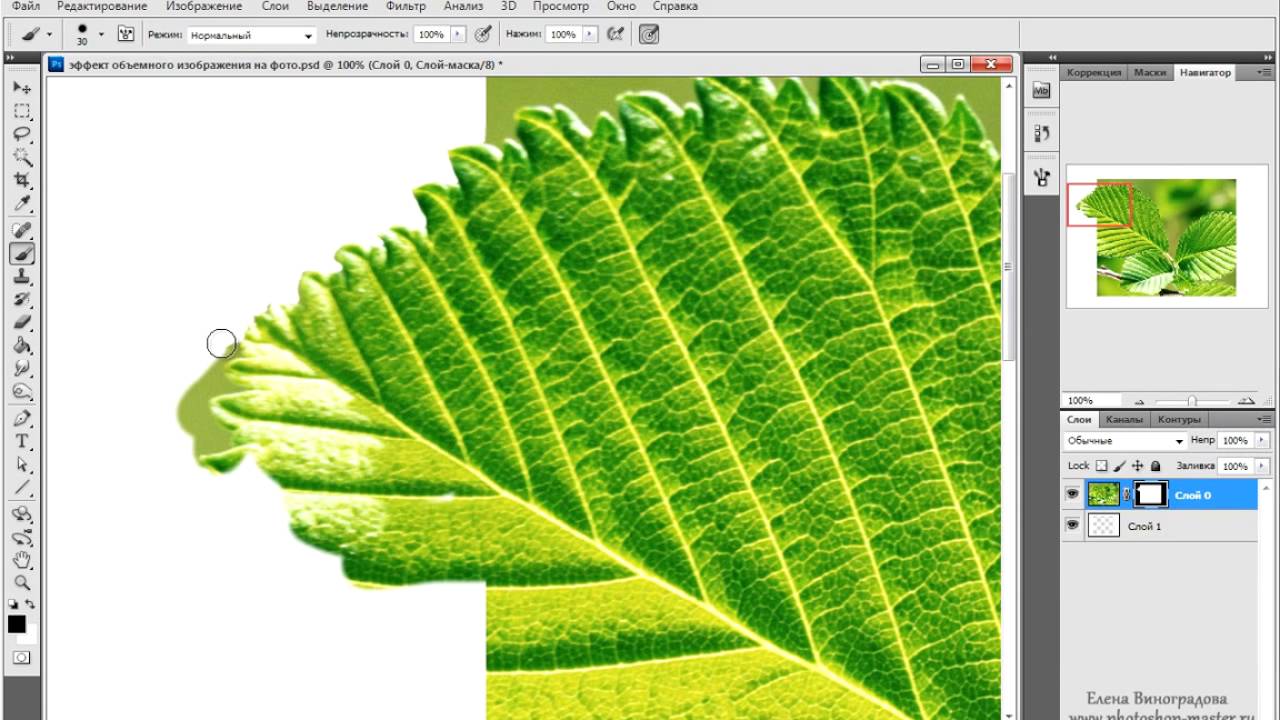The height and width of the screenshot is (720, 1280).
Task: Select the Path Selection tool
Action: [x=22, y=465]
